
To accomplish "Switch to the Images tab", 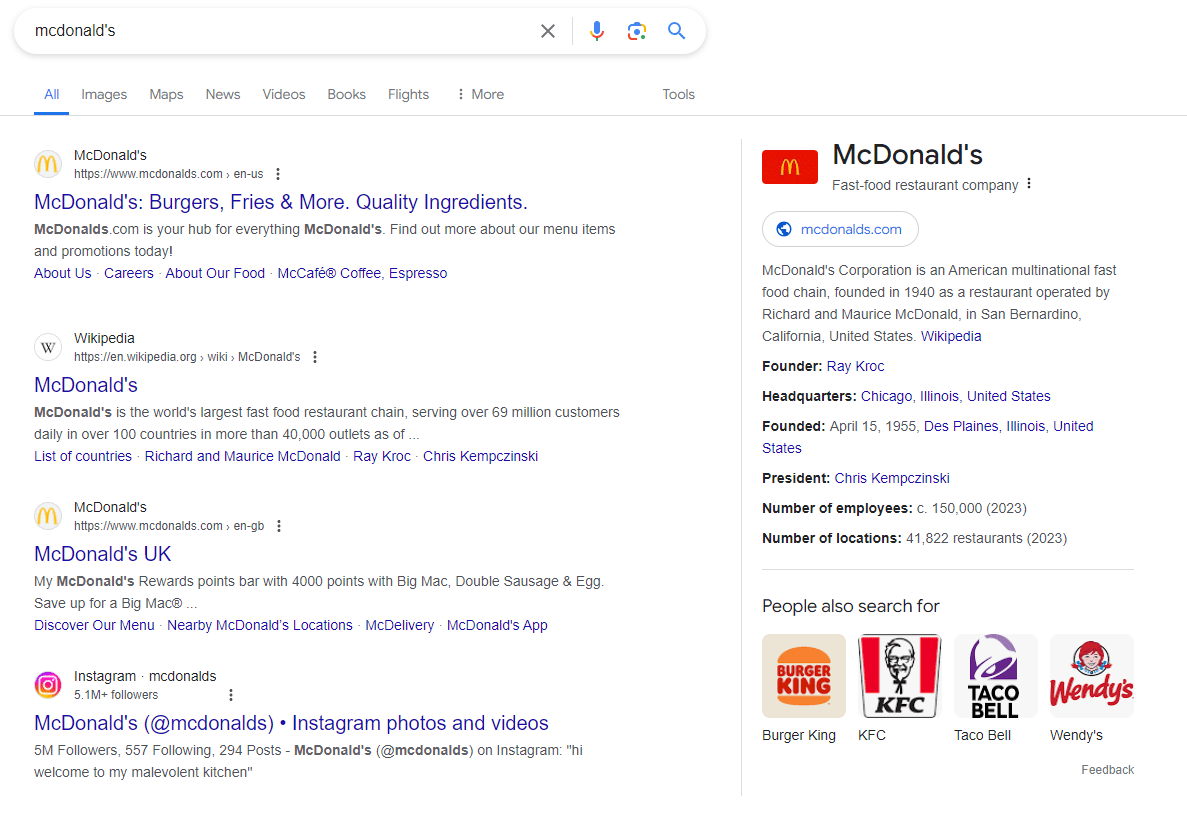I will 104,95.
